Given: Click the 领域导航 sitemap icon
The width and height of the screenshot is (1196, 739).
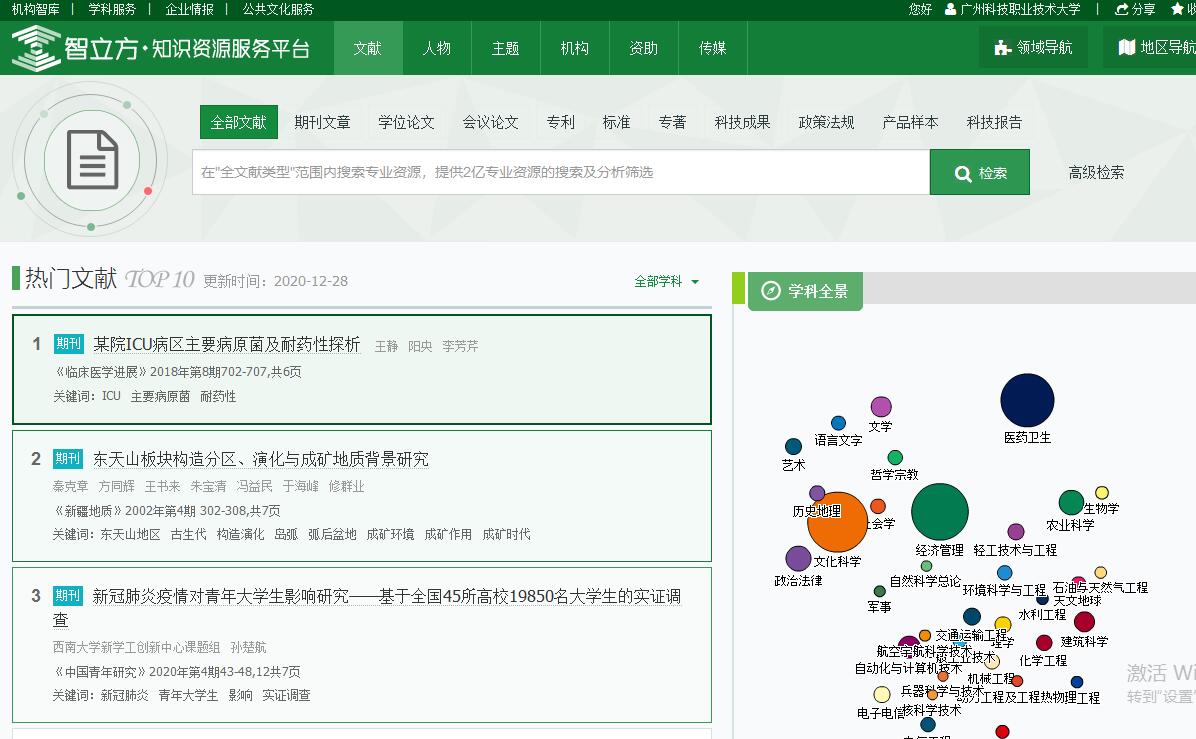Looking at the screenshot, I should pos(1002,48).
